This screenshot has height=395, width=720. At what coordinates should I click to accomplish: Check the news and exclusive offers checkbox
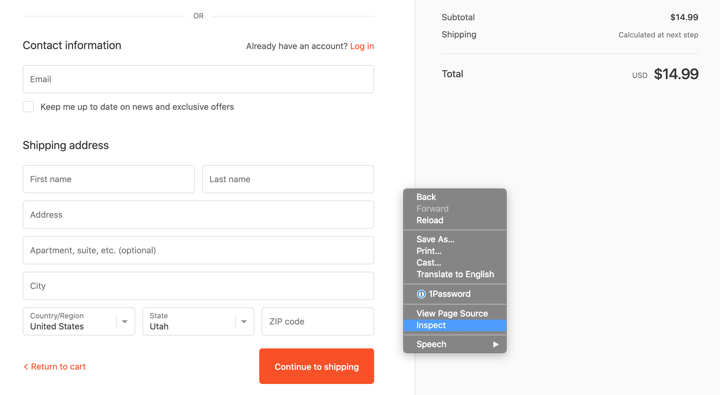pyautogui.click(x=28, y=107)
